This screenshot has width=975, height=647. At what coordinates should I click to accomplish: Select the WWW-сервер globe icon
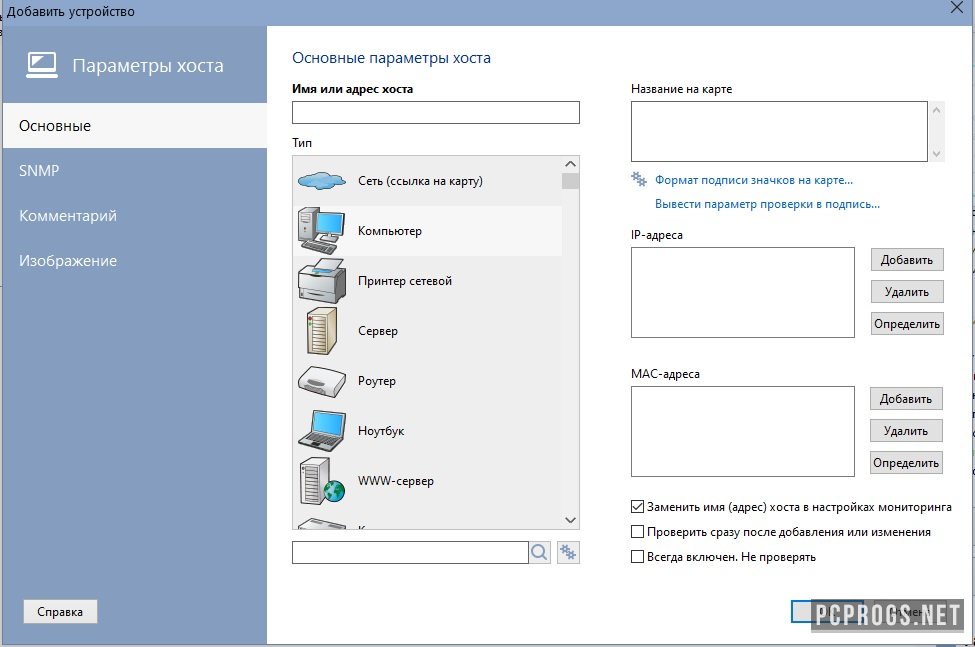click(322, 481)
